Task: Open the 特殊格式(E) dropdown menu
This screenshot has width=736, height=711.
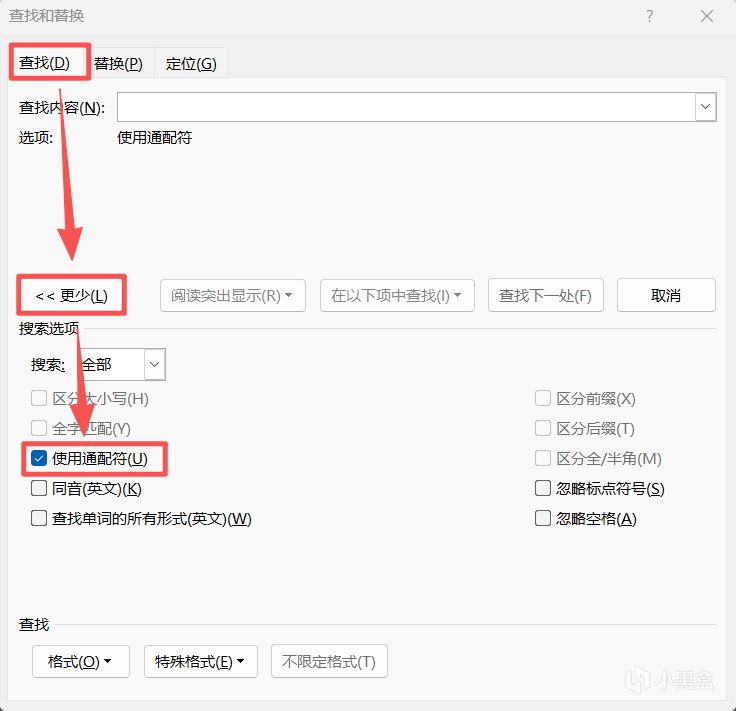Action: [201, 661]
